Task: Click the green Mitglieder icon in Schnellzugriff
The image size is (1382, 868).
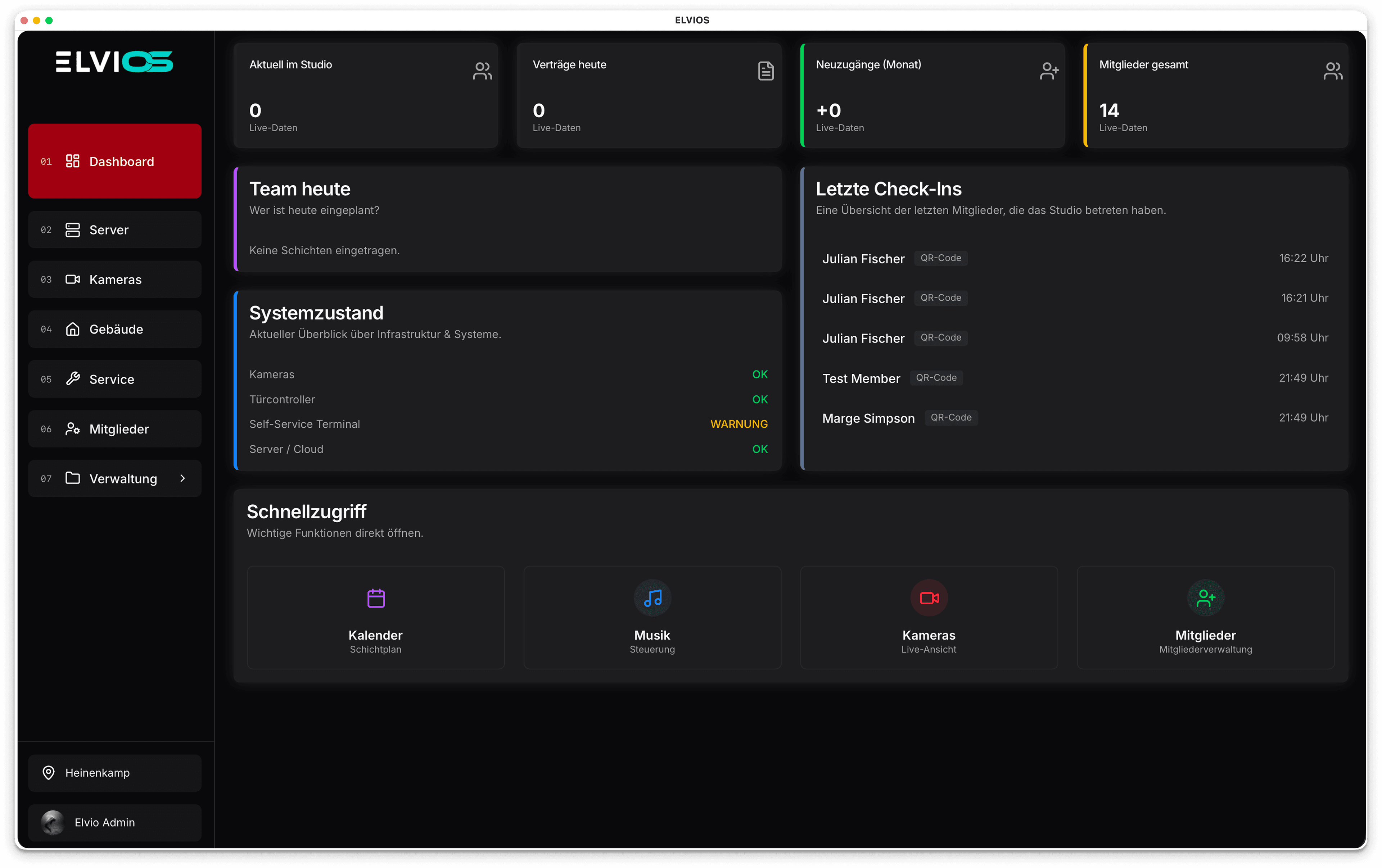Action: [1205, 598]
